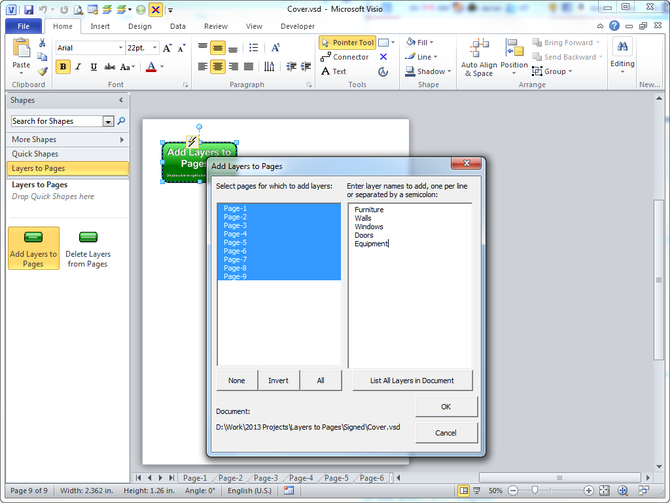Click the Editing binoculars icon
This screenshot has height=503, width=670.
click(622, 47)
